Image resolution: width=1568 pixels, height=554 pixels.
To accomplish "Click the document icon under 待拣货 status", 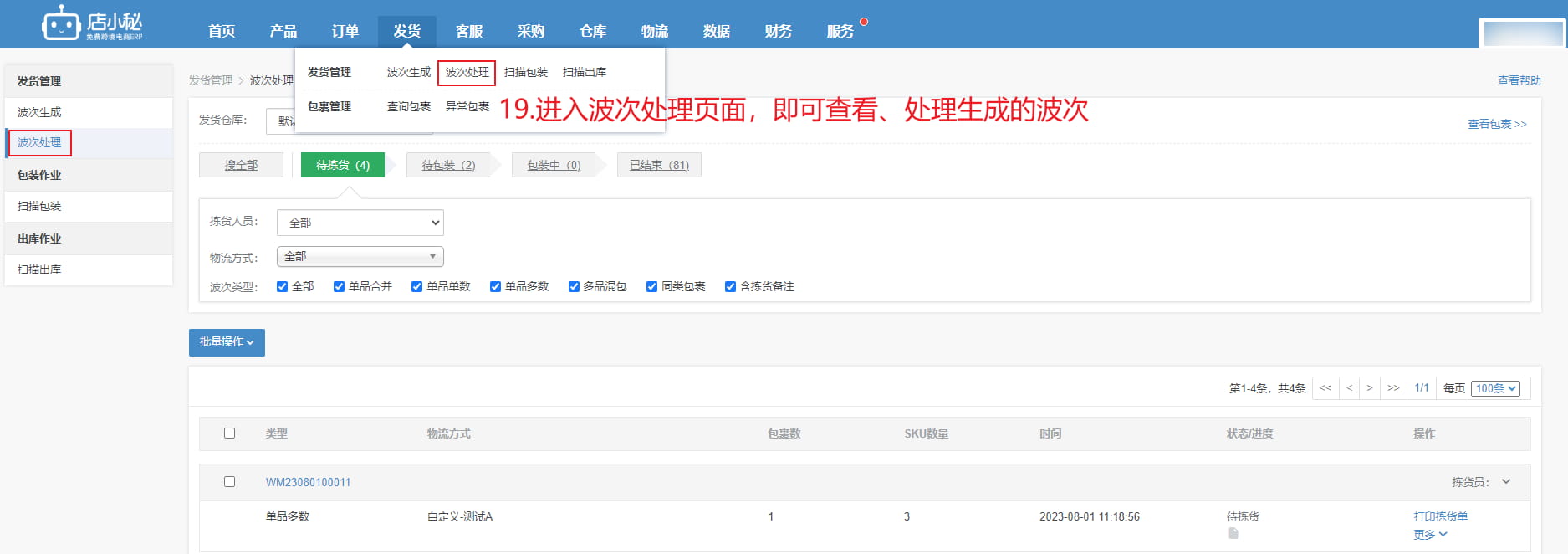I will tap(1233, 533).
